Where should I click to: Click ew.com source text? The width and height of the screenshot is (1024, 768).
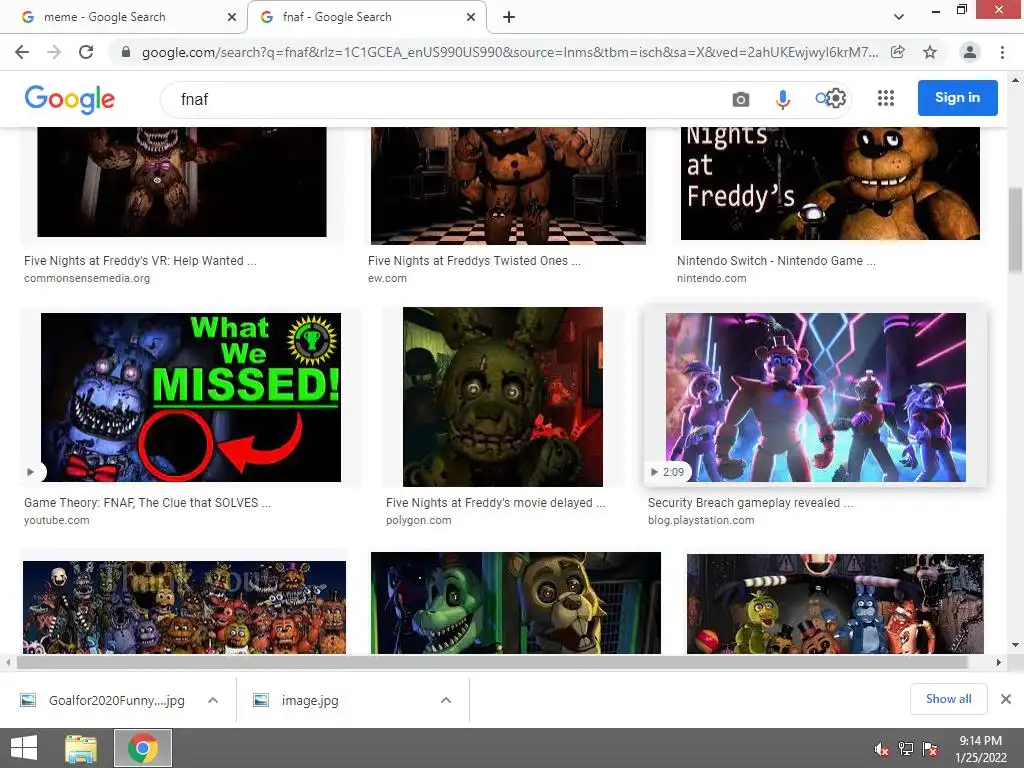point(387,278)
